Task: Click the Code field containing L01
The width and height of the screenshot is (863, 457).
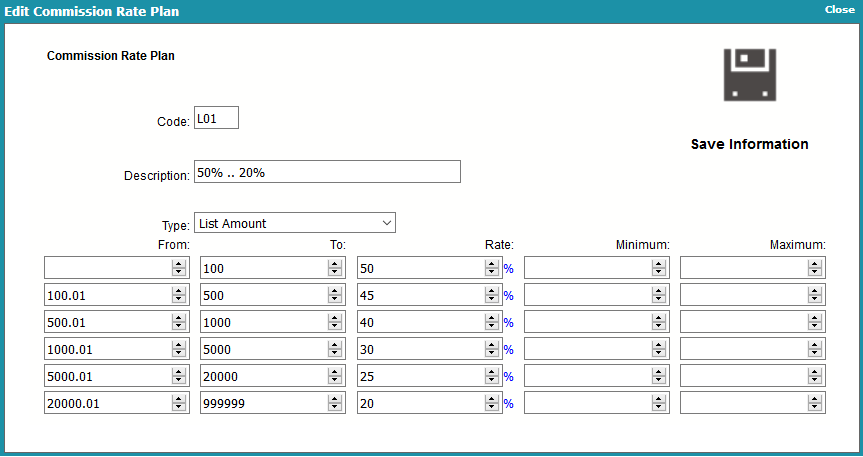Action: [216, 118]
